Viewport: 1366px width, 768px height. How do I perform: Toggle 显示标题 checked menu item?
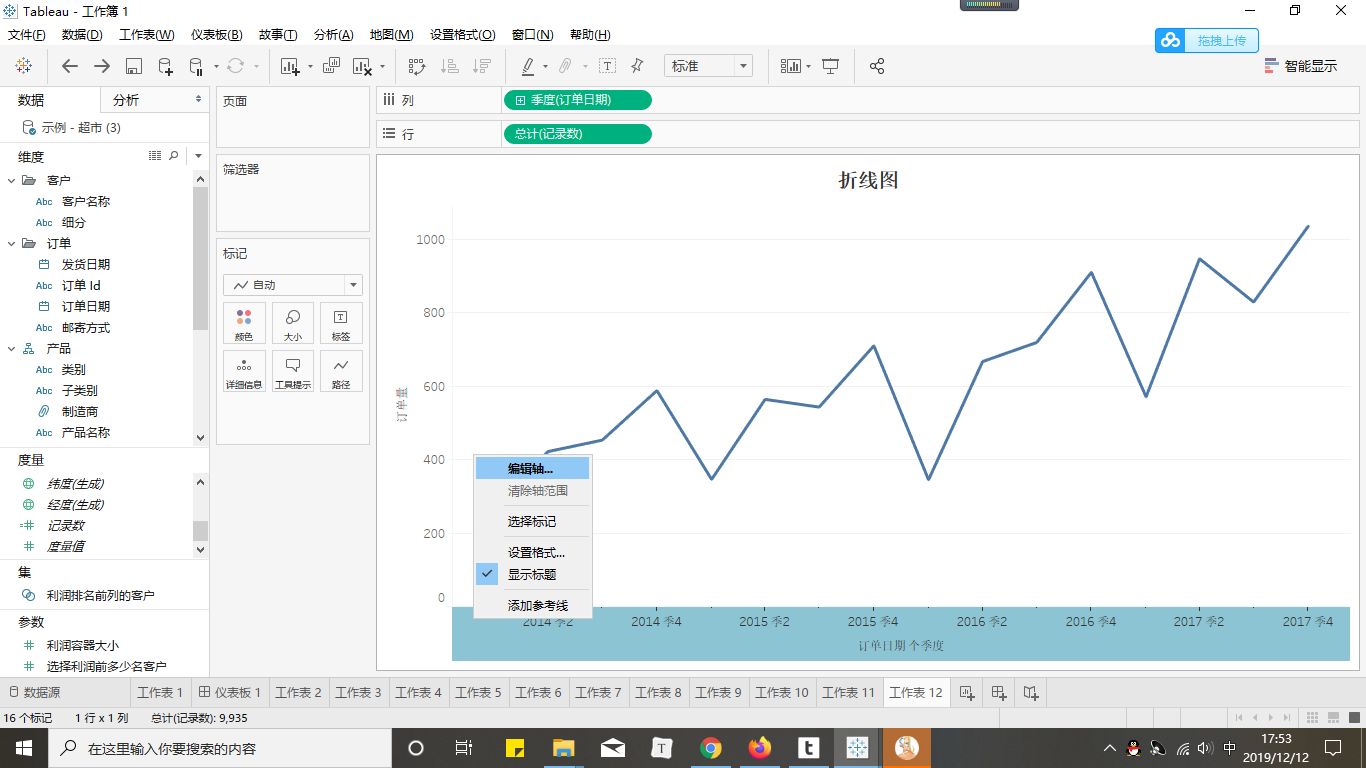532,574
